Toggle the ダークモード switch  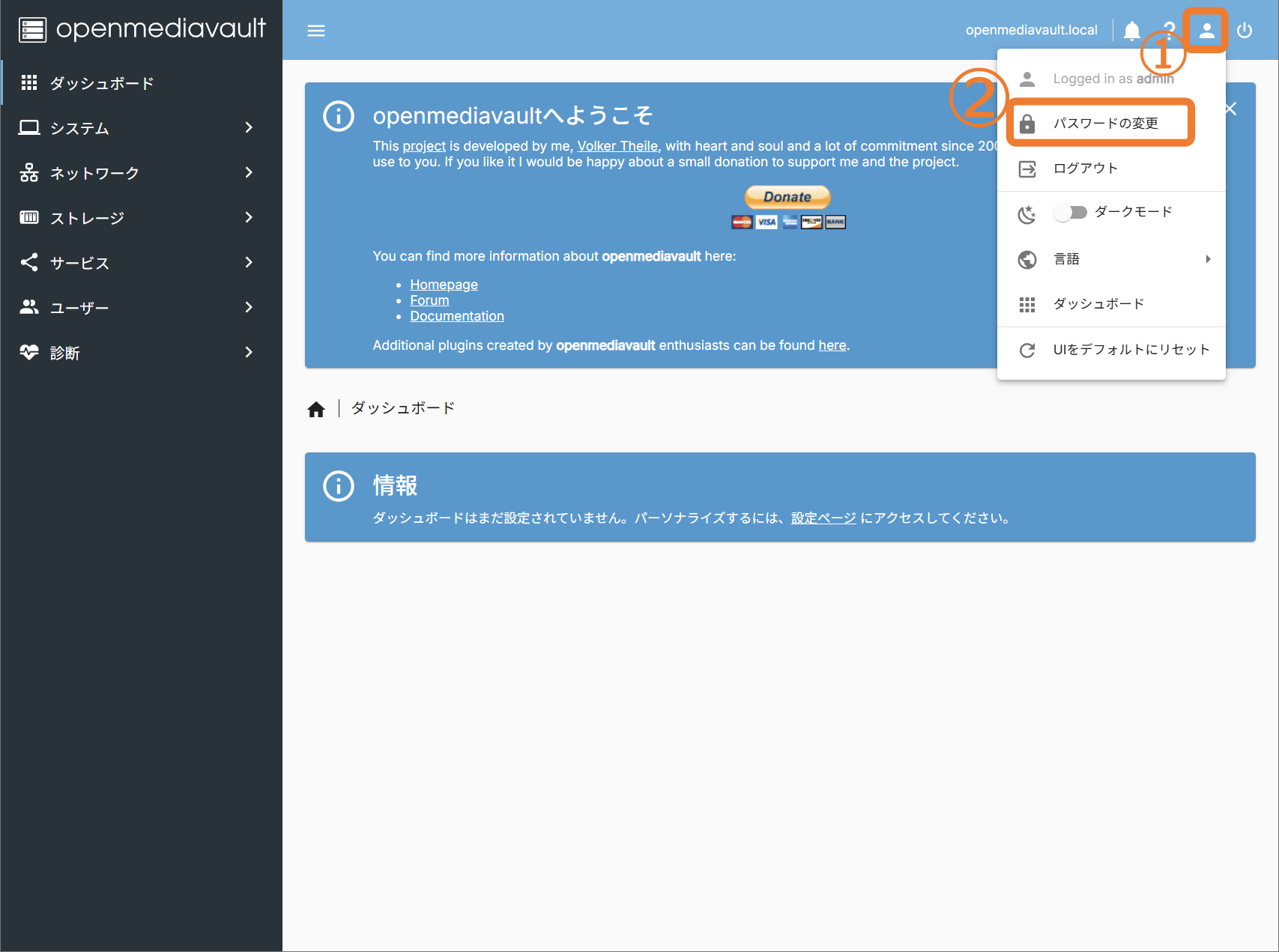coord(1070,213)
